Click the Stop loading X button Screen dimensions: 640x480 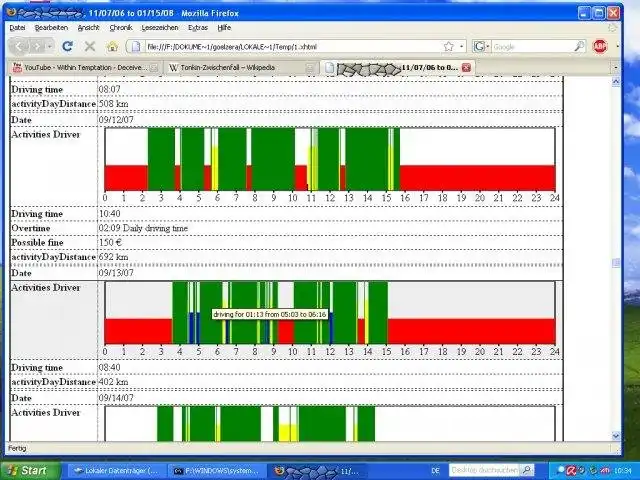click(90, 46)
